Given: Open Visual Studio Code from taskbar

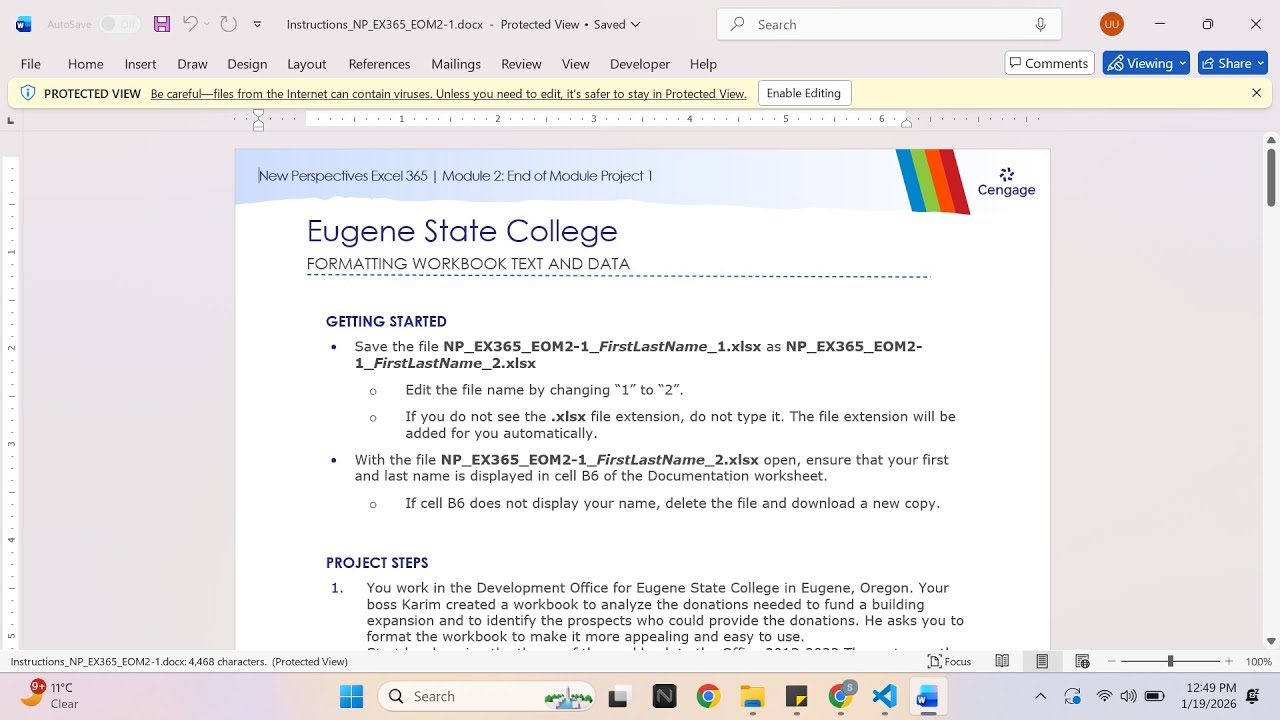Looking at the screenshot, I should pos(884,696).
